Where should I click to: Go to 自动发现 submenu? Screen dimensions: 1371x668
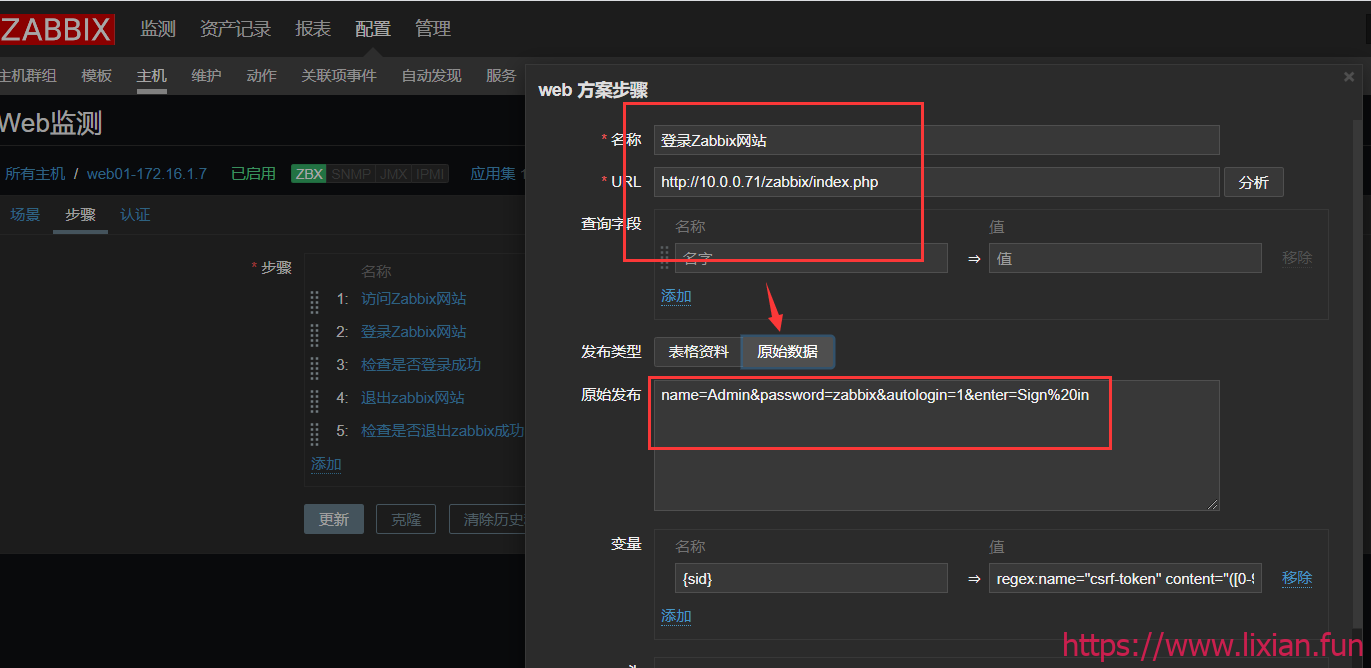432,76
